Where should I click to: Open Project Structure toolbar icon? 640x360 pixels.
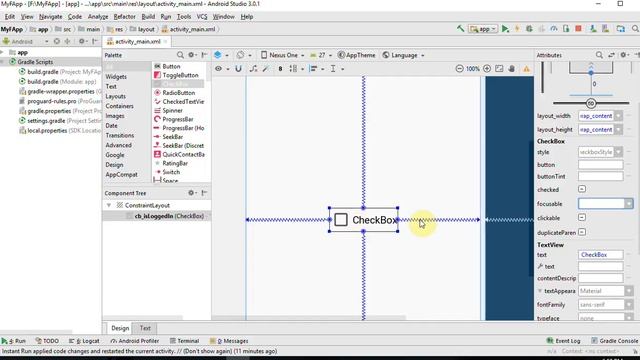(621, 29)
